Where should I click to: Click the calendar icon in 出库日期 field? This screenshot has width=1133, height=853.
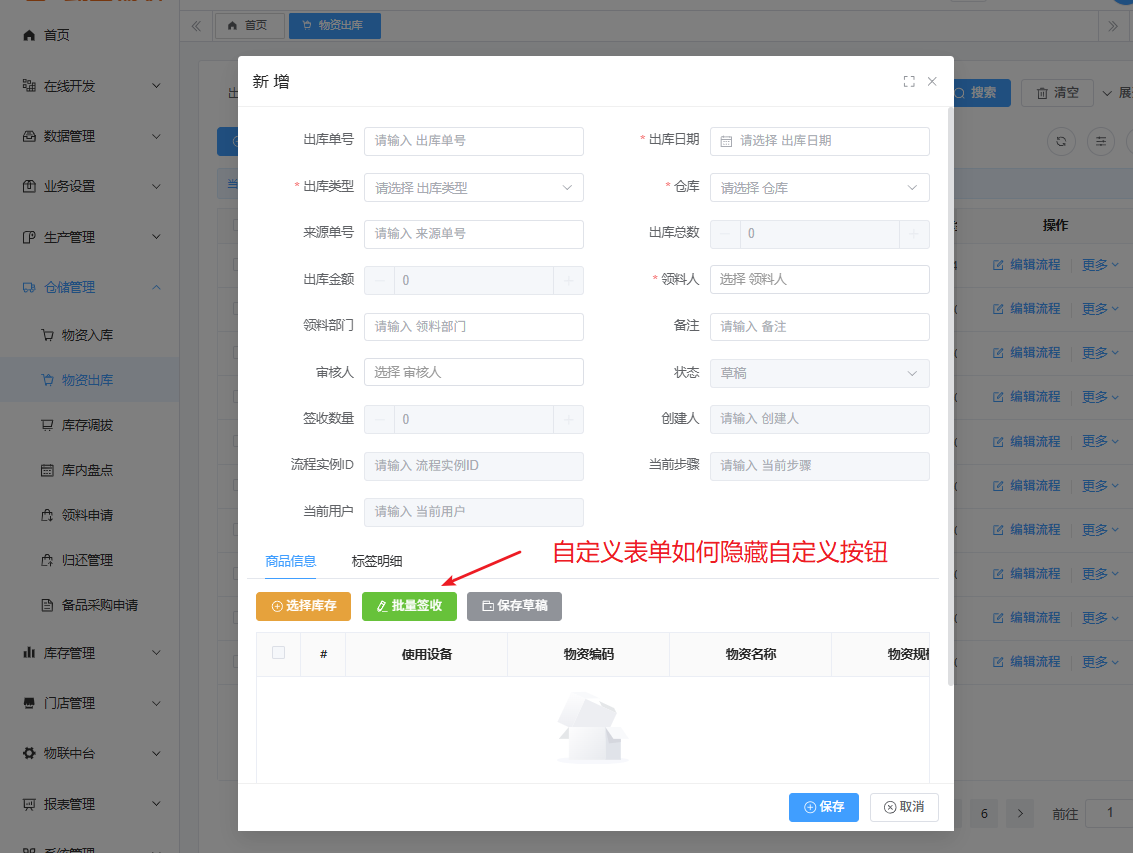pos(727,141)
